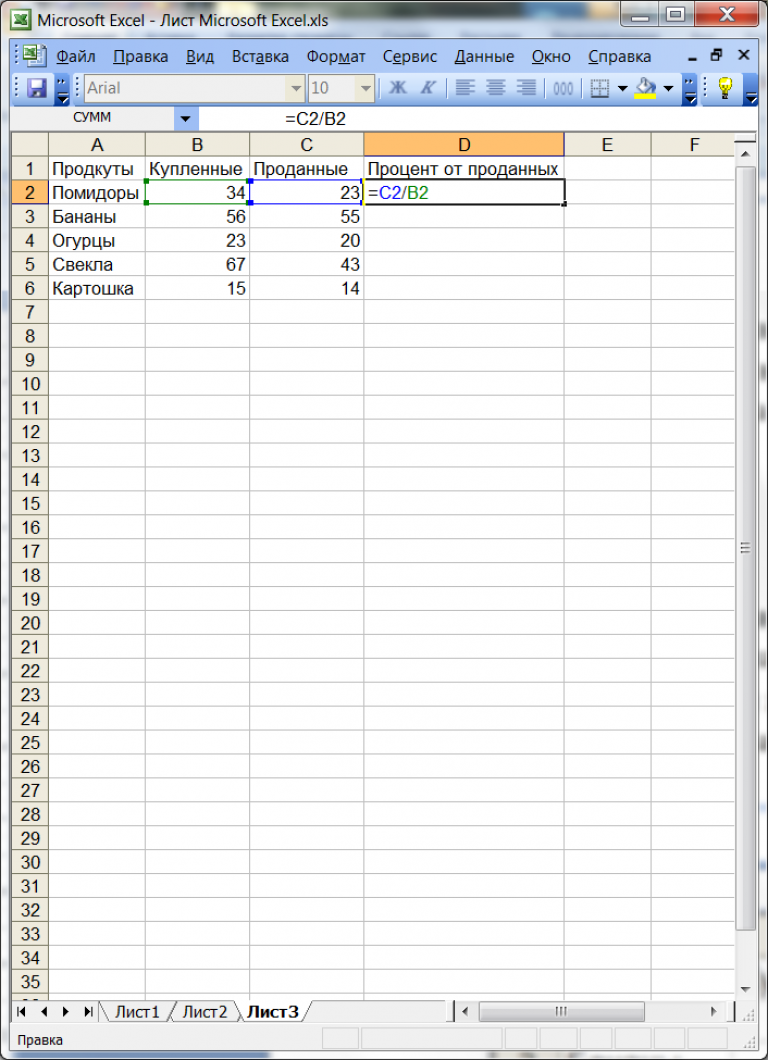The image size is (768, 1060).
Task: Click cell Огурцы
Action: pyautogui.click(x=97, y=241)
